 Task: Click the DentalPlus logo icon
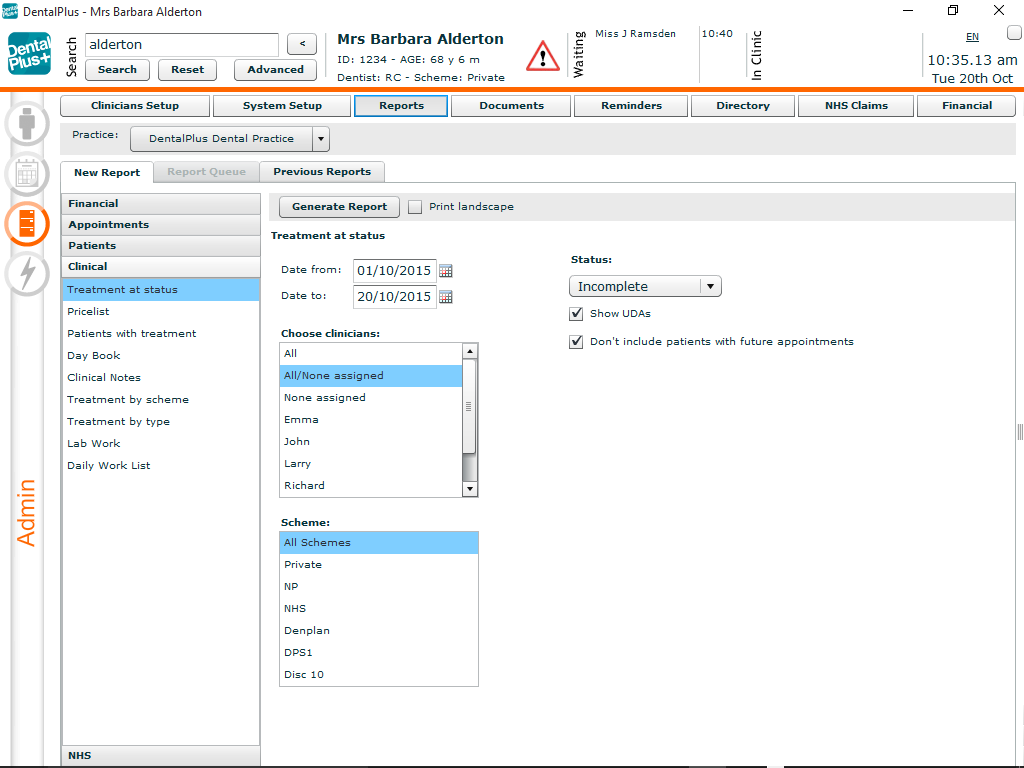point(29,54)
